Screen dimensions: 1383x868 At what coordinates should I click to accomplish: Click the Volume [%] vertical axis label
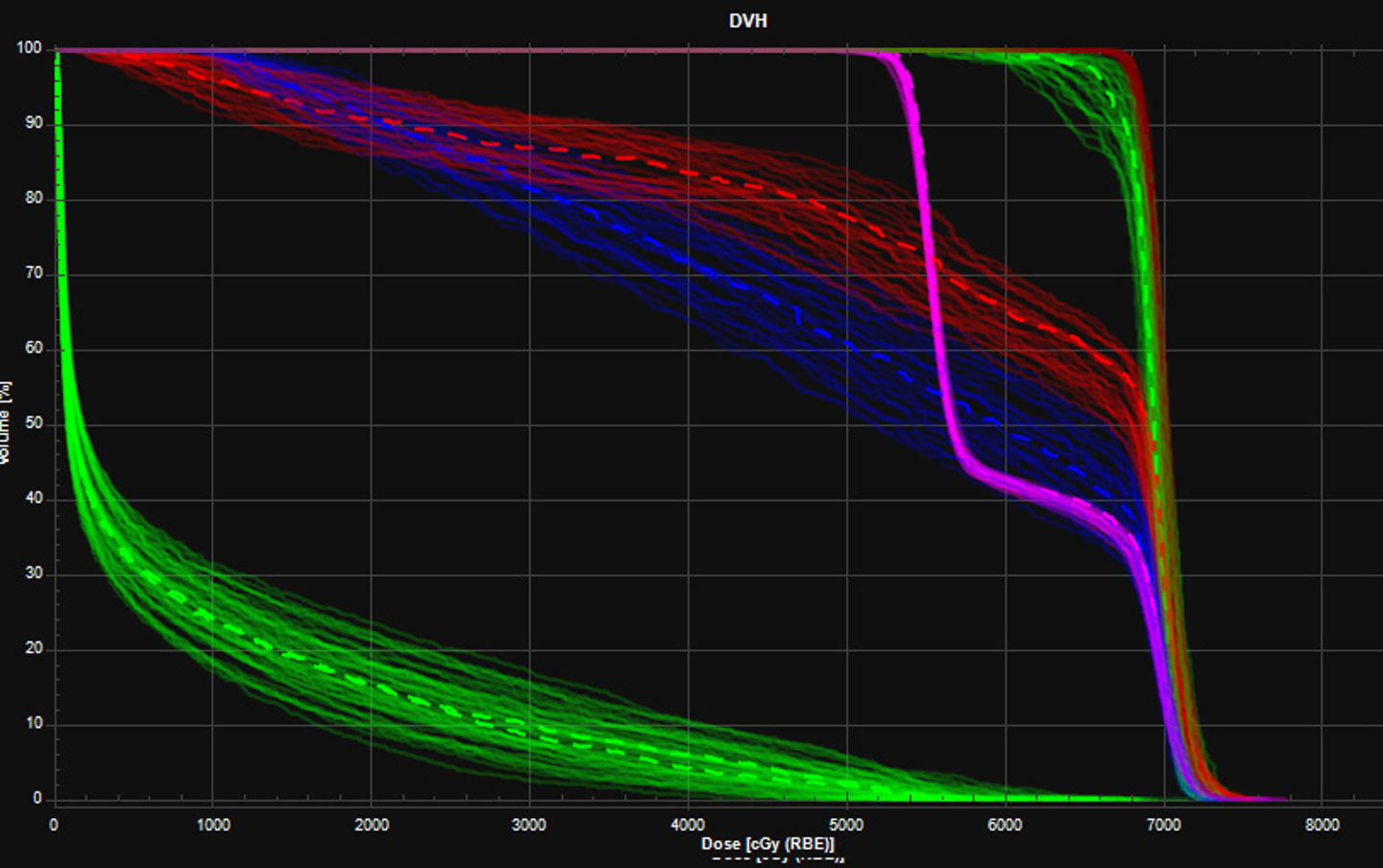(x=6, y=422)
